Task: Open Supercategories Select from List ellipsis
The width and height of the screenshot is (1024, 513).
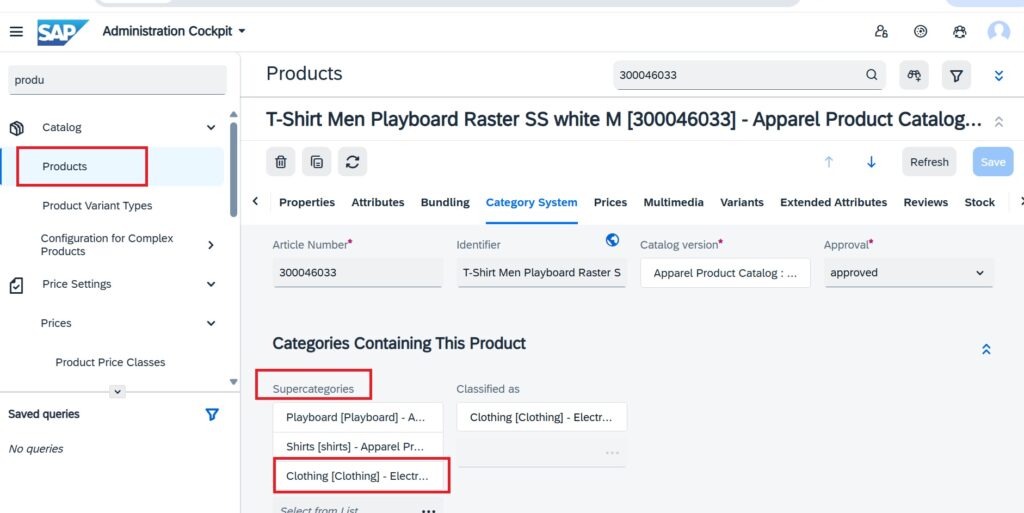Action: coord(428,510)
